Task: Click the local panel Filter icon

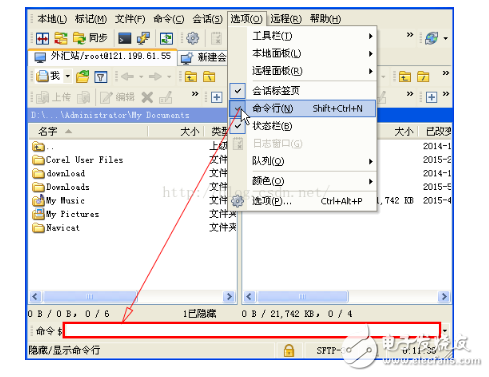Action: coord(100,77)
